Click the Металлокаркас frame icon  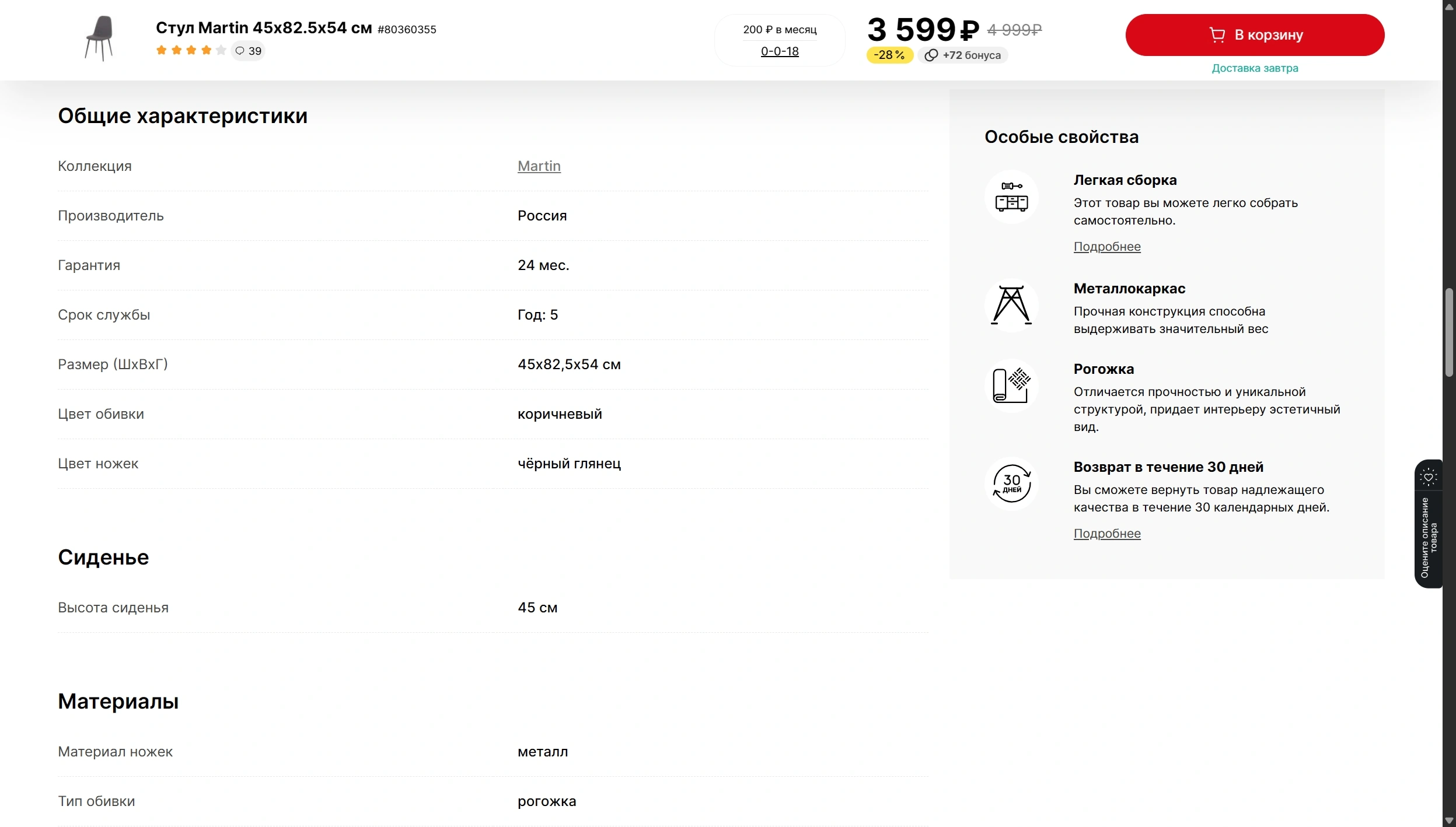1011,305
